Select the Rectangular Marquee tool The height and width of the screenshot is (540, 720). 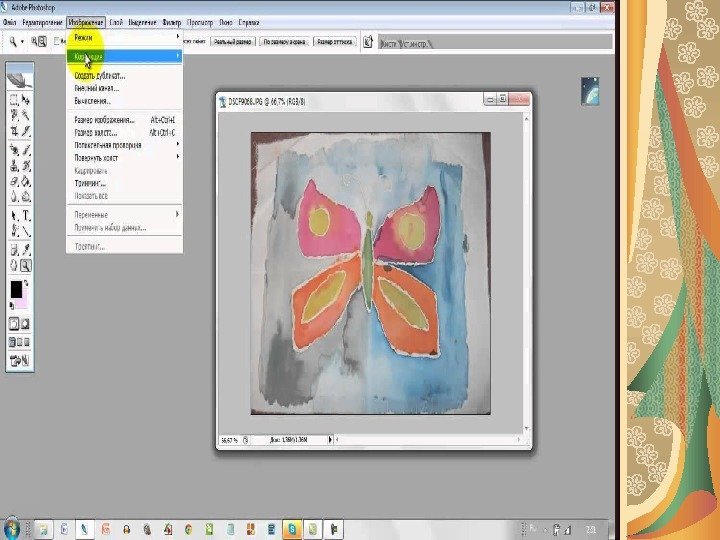14,100
